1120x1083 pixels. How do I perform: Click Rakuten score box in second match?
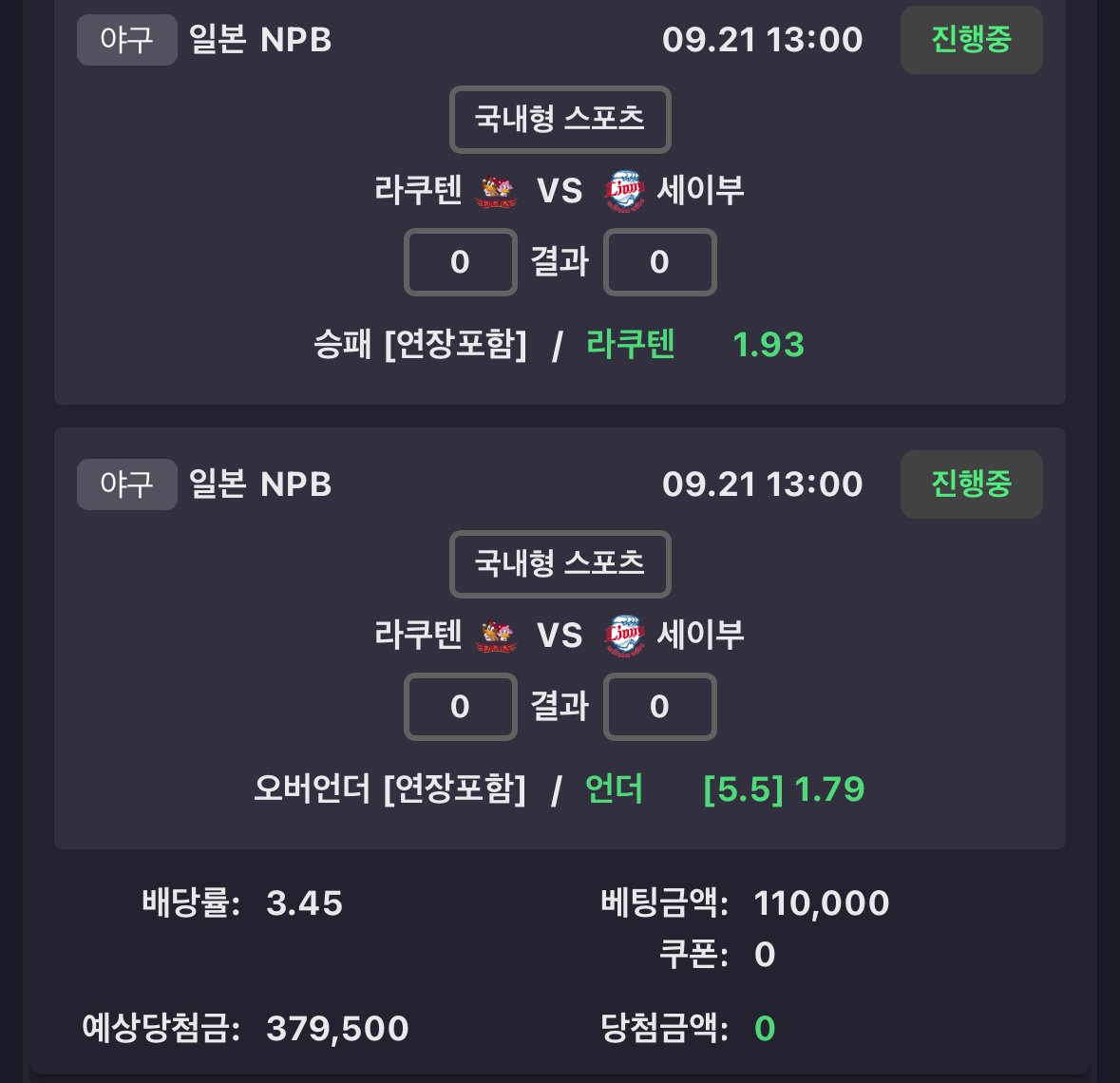460,707
